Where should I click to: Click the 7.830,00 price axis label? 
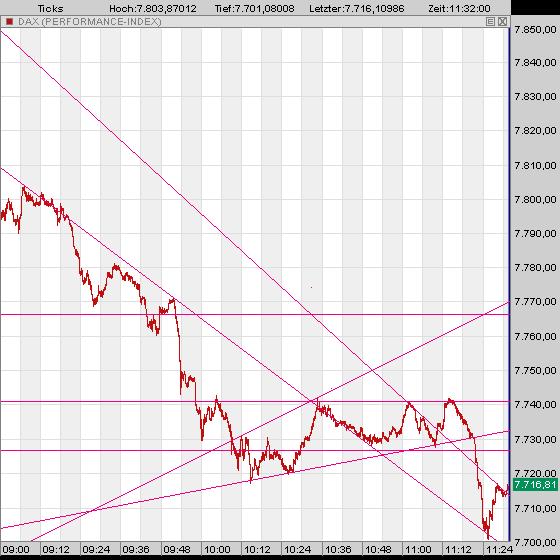click(535, 96)
